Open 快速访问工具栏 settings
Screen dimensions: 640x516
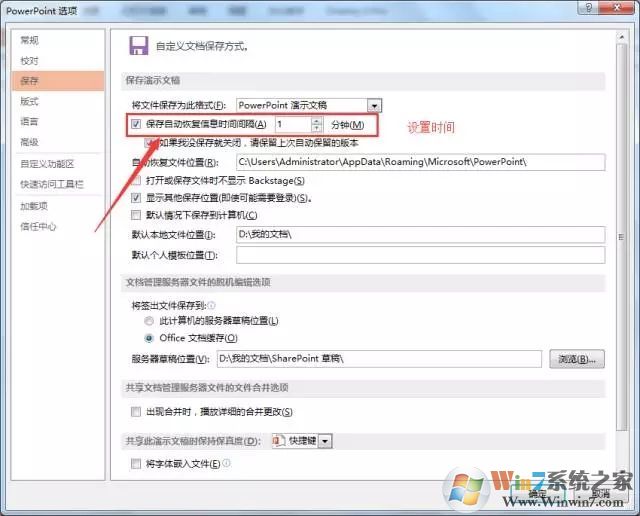[x=52, y=184]
